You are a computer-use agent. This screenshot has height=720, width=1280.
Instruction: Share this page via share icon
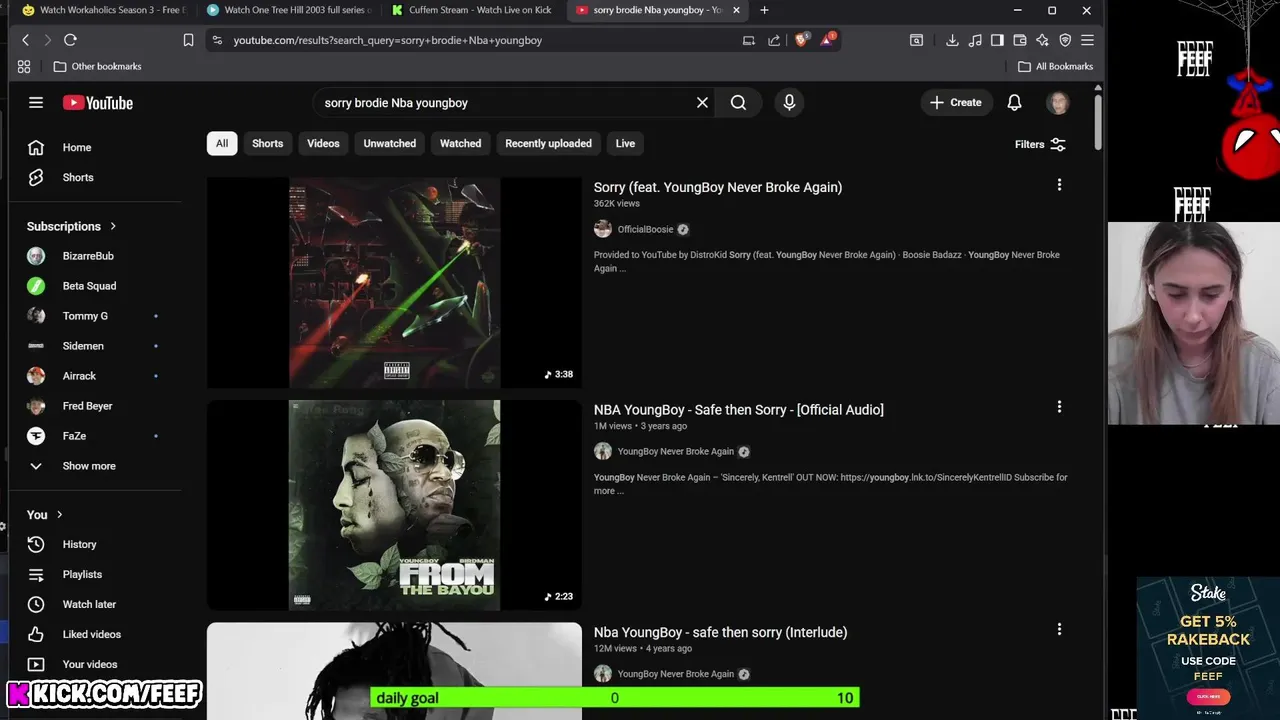pyautogui.click(x=774, y=40)
